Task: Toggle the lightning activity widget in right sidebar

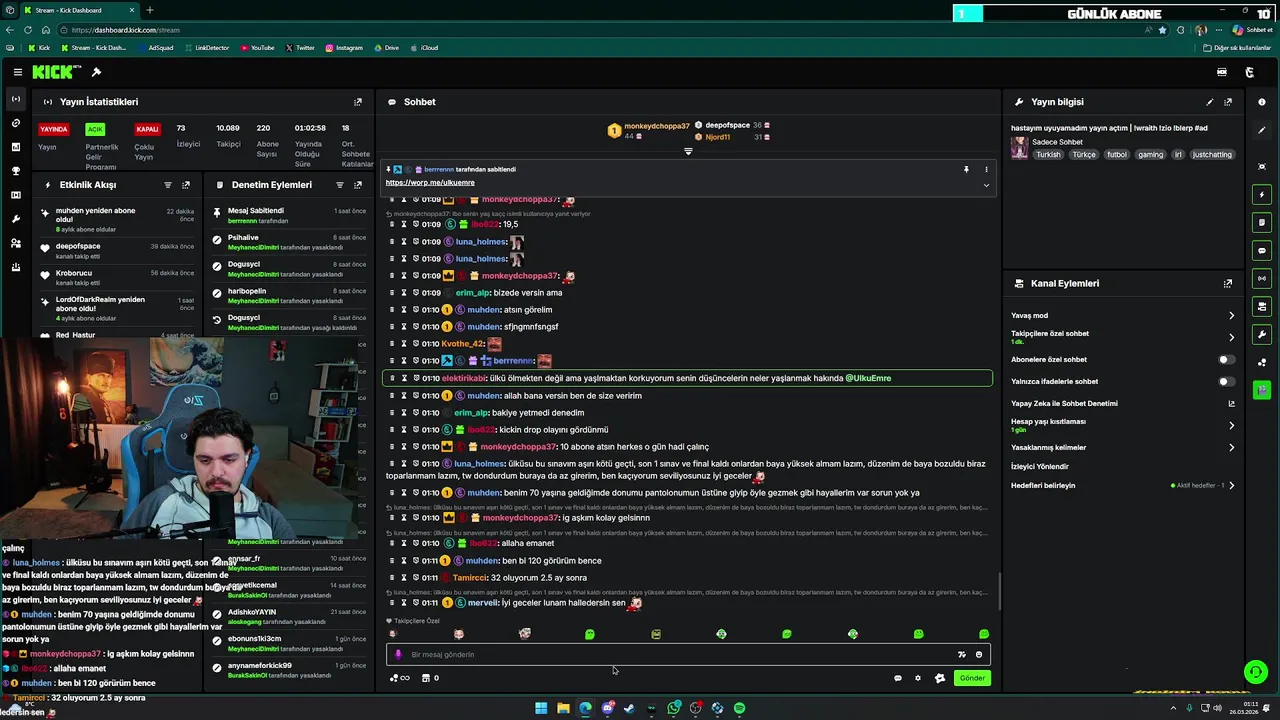Action: [x=1262, y=195]
